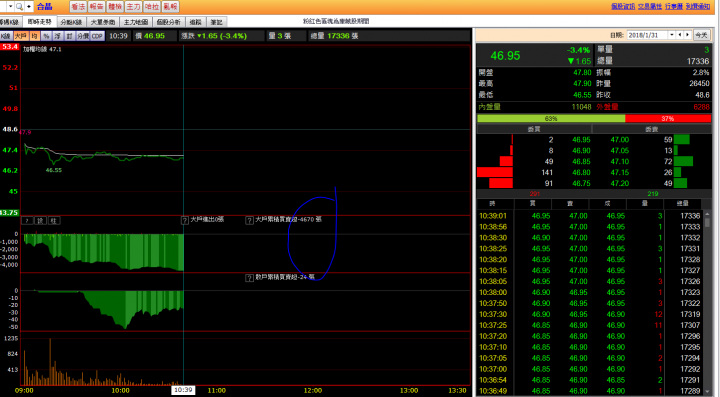Toggle the 分價 button in chart toolbar

pos(83,36)
